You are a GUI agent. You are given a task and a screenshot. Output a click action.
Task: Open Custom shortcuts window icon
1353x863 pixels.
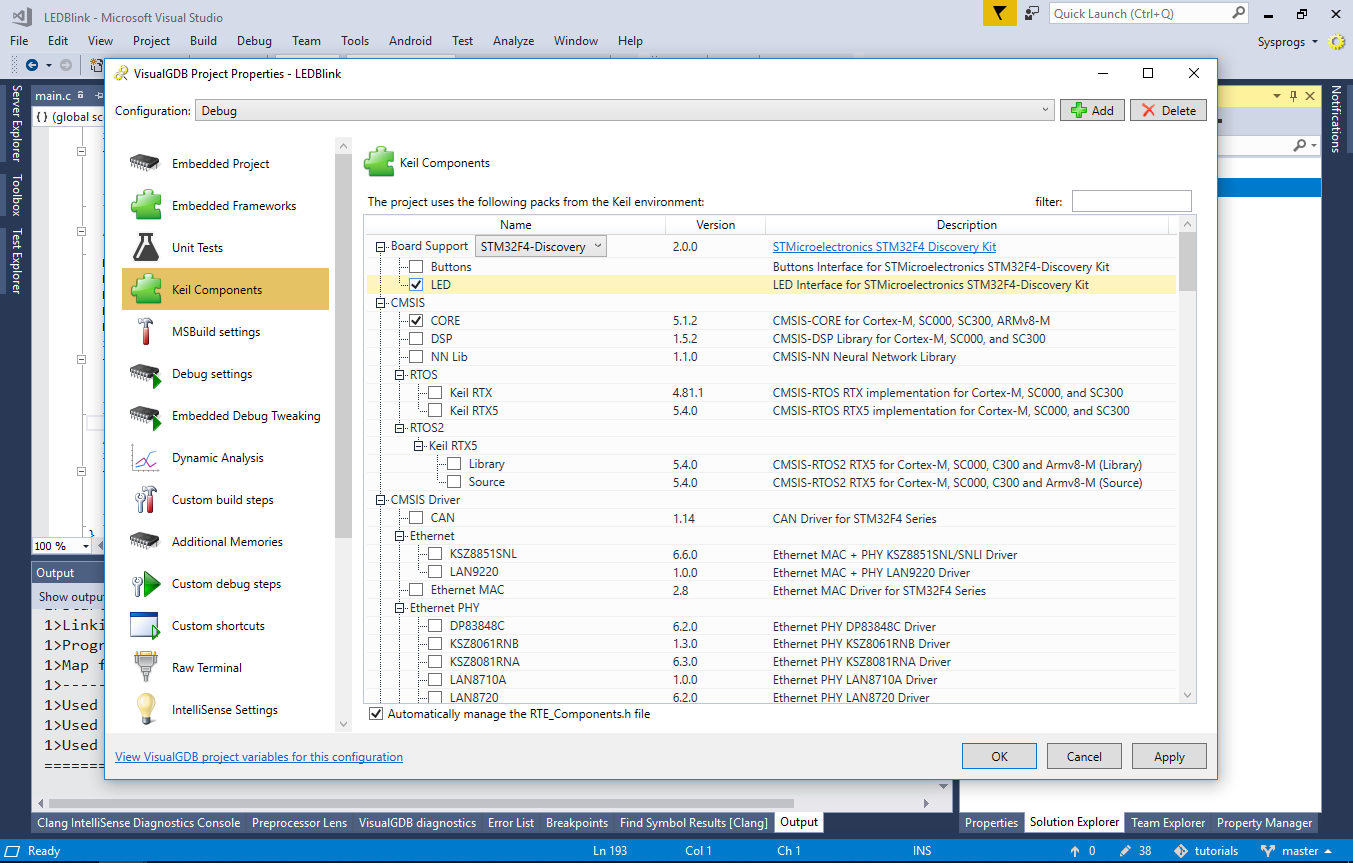click(145, 625)
